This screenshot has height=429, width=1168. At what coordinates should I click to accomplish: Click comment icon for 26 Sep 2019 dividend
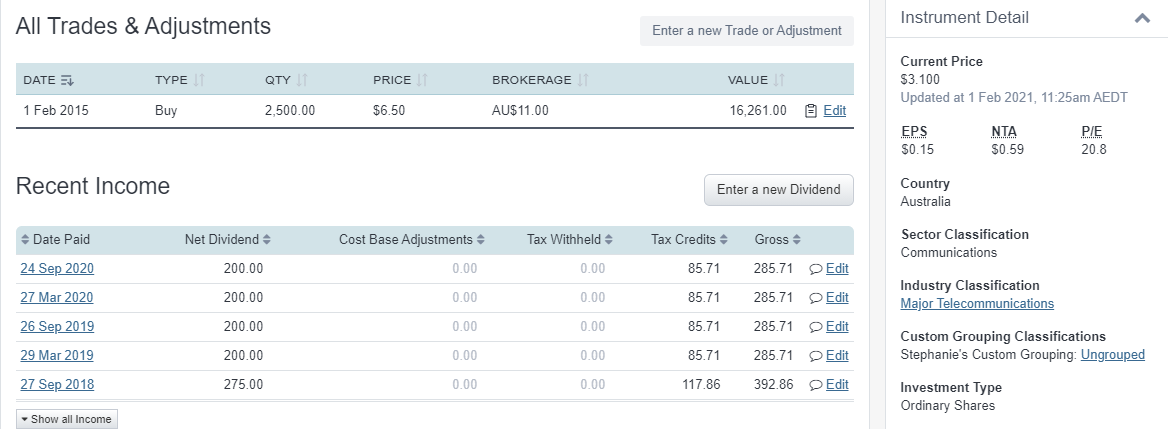816,327
